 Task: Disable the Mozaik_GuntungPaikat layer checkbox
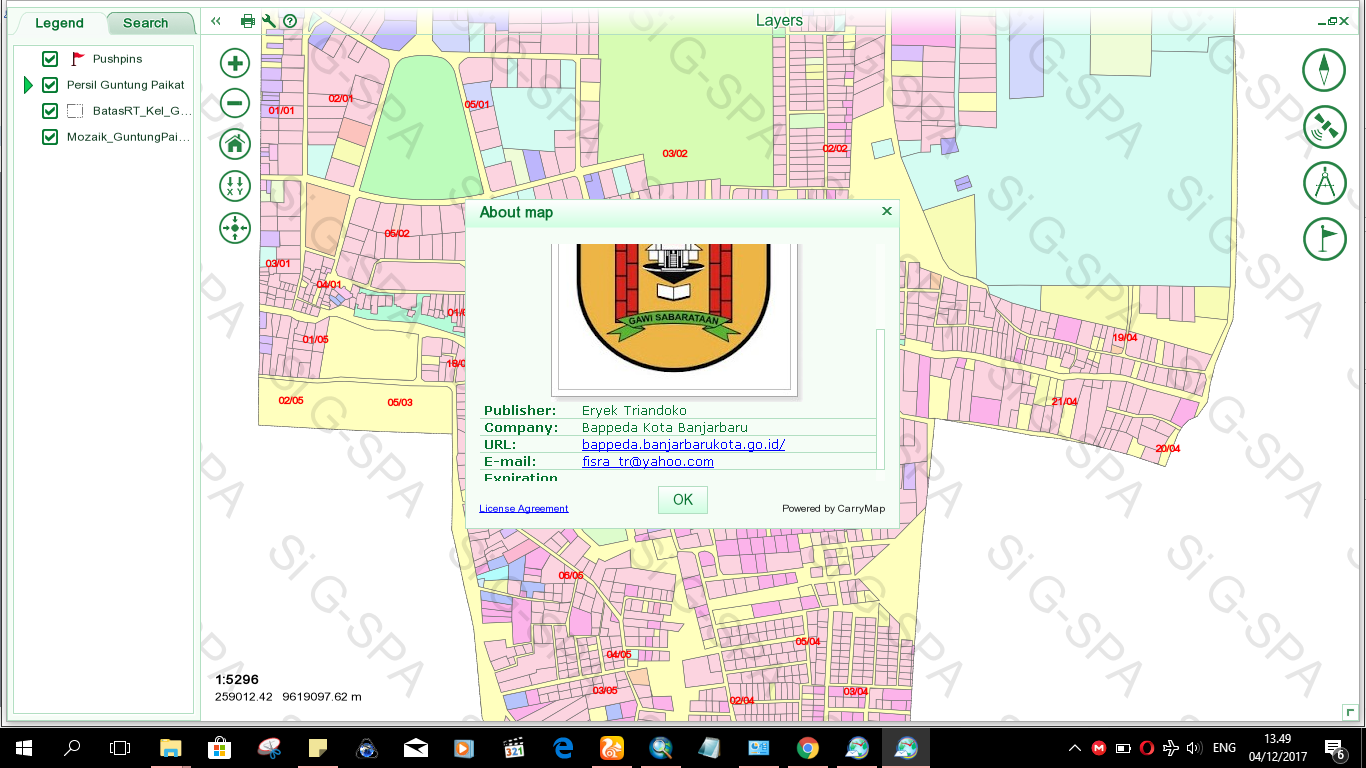(50, 137)
